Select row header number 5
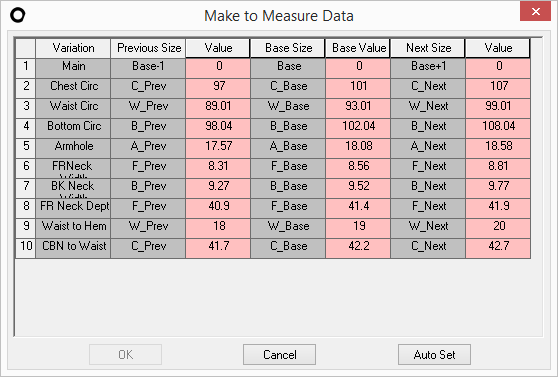The height and width of the screenshot is (377, 558). point(26,146)
